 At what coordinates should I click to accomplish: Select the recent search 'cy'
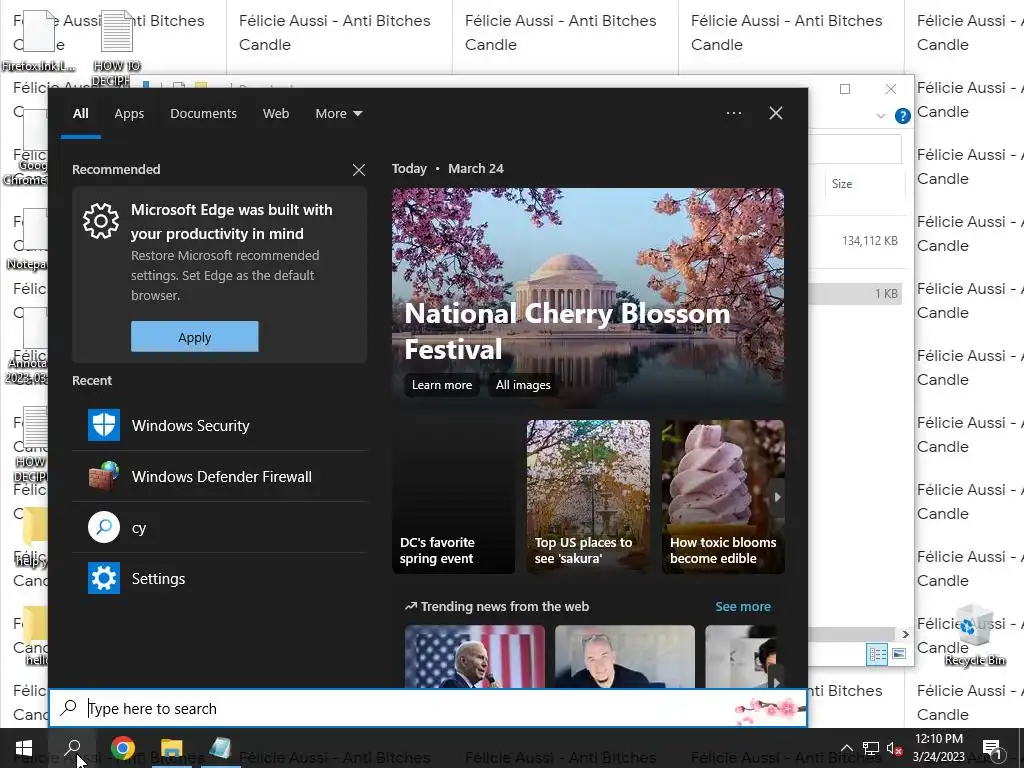pos(219,527)
